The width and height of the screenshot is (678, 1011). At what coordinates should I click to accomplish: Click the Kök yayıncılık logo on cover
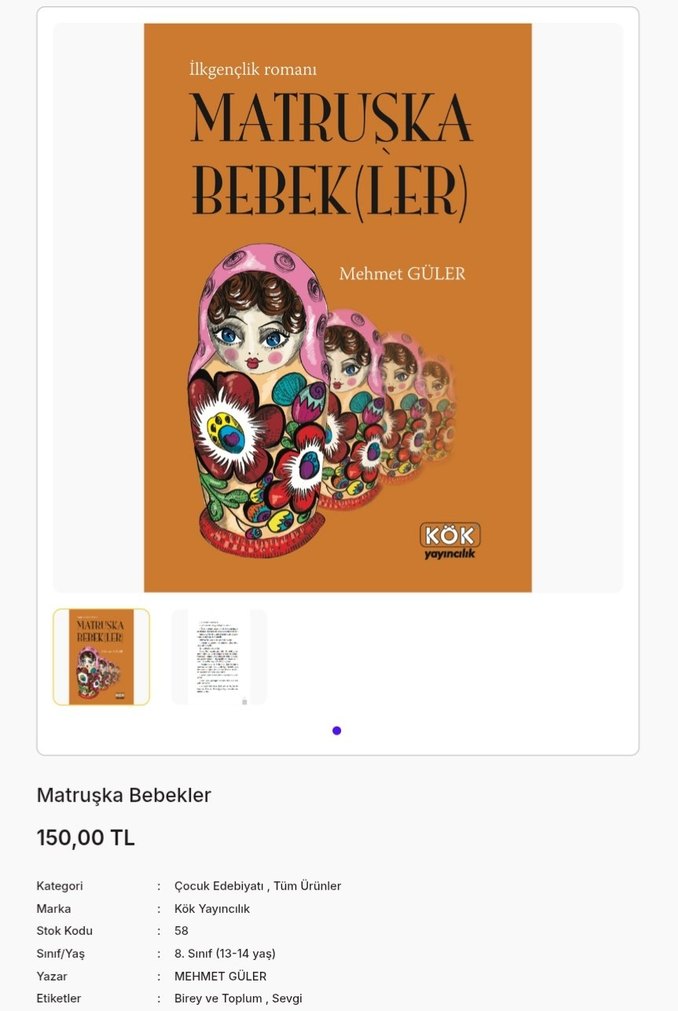pos(450,541)
